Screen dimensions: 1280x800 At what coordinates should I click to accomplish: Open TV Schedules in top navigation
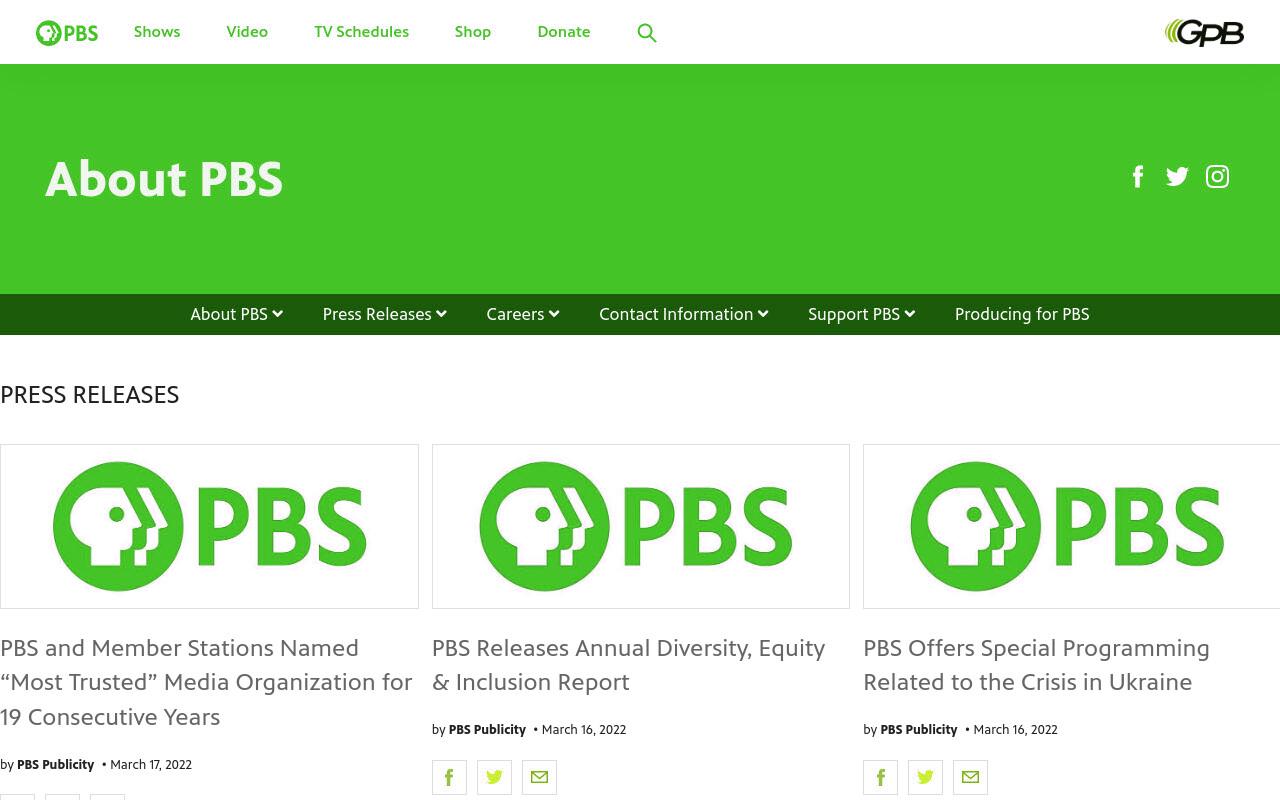point(361,32)
